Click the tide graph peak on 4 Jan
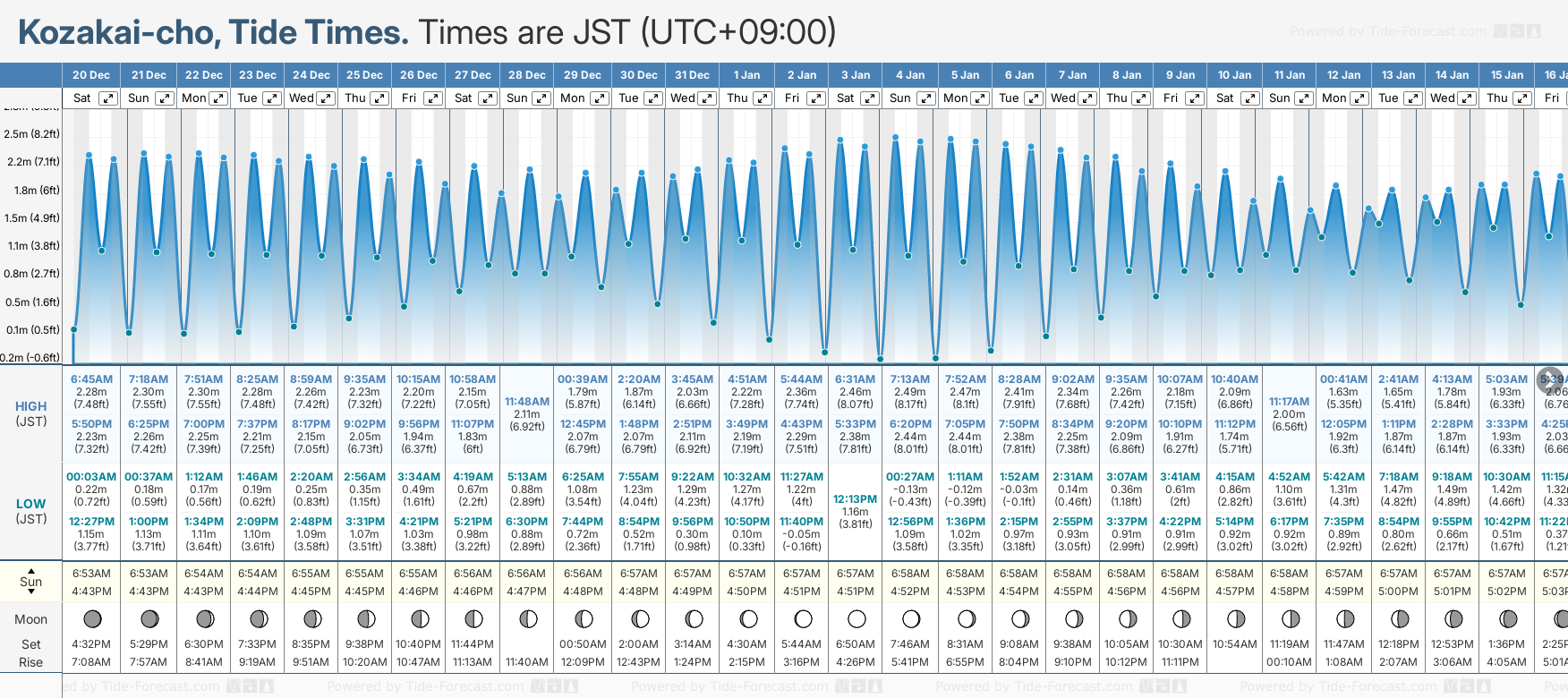The width and height of the screenshot is (1568, 698). (895, 137)
